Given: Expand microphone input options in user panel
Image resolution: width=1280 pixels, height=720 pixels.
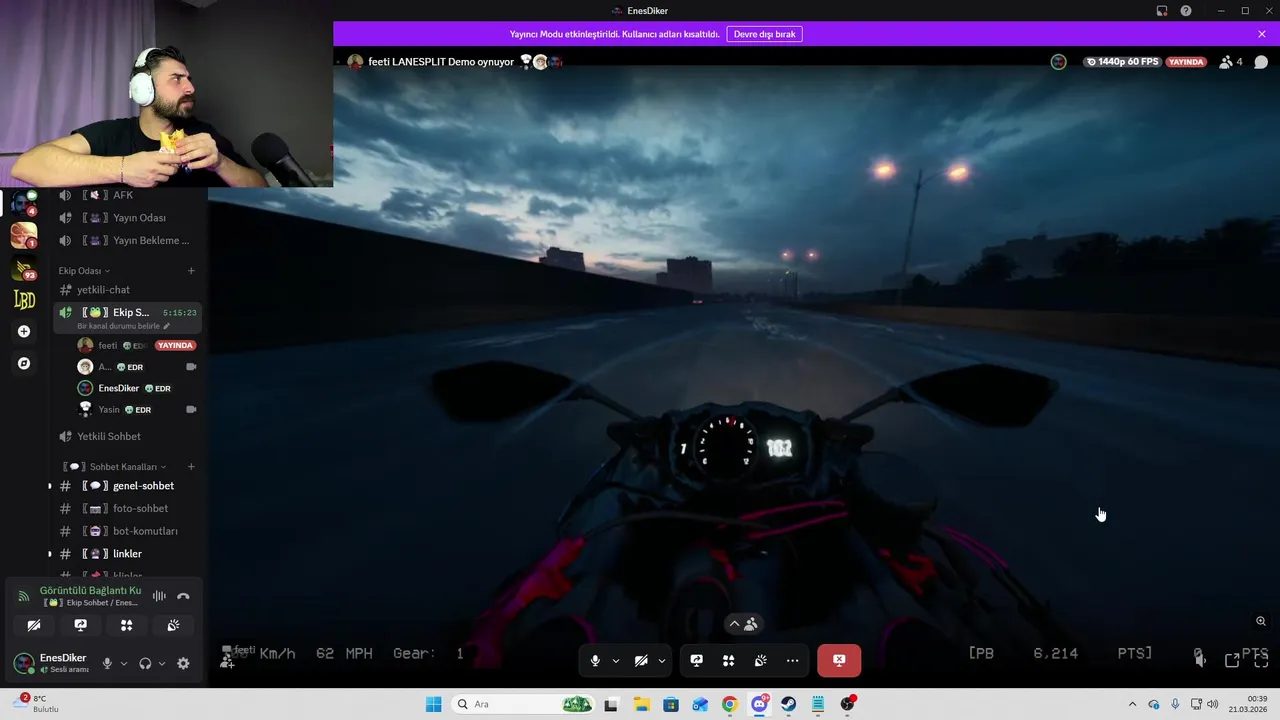Looking at the screenshot, I should click(124, 663).
